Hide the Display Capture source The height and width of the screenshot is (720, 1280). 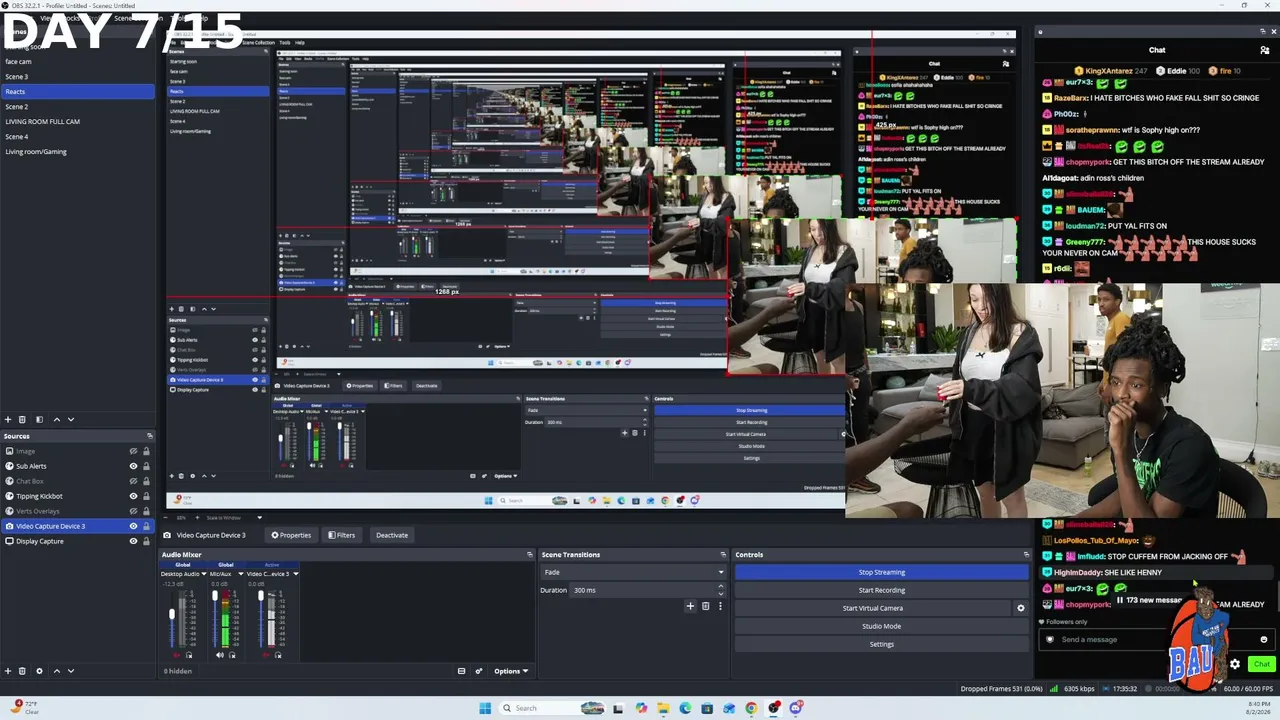(133, 541)
